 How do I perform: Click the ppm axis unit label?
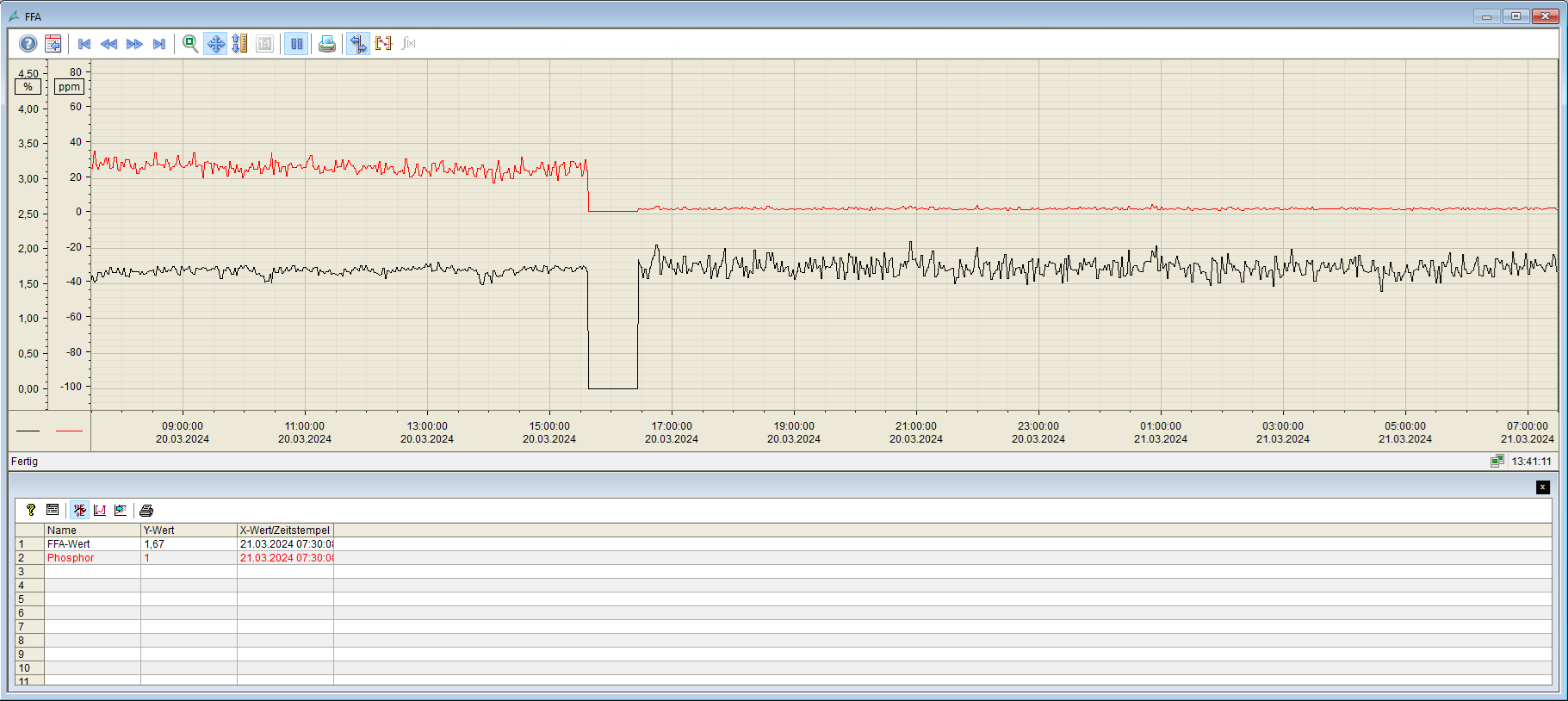[x=69, y=87]
